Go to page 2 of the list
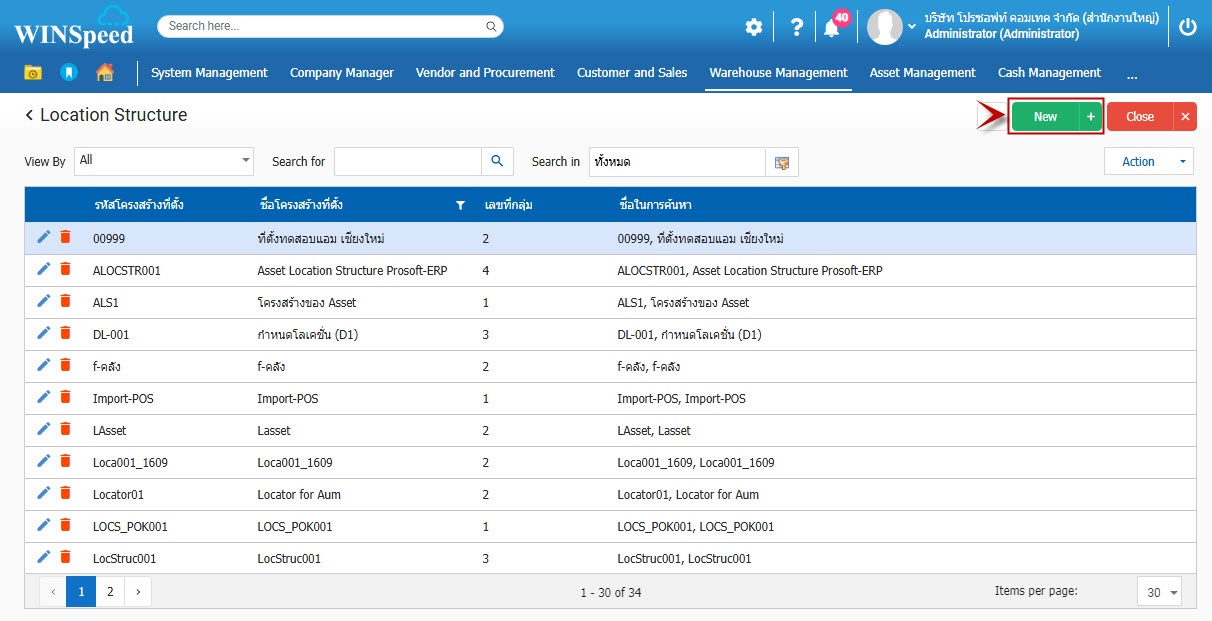This screenshot has height=621, width=1212. pos(110,592)
